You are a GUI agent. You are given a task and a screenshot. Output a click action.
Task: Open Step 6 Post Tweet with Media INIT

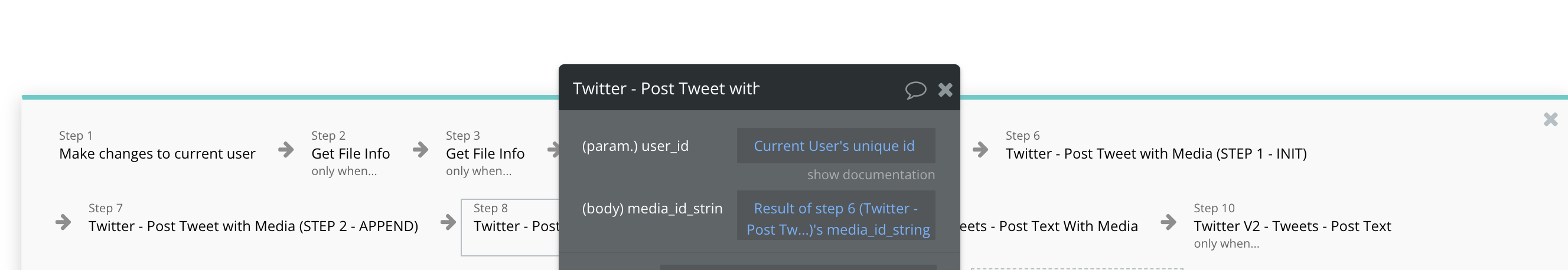pyautogui.click(x=1155, y=153)
